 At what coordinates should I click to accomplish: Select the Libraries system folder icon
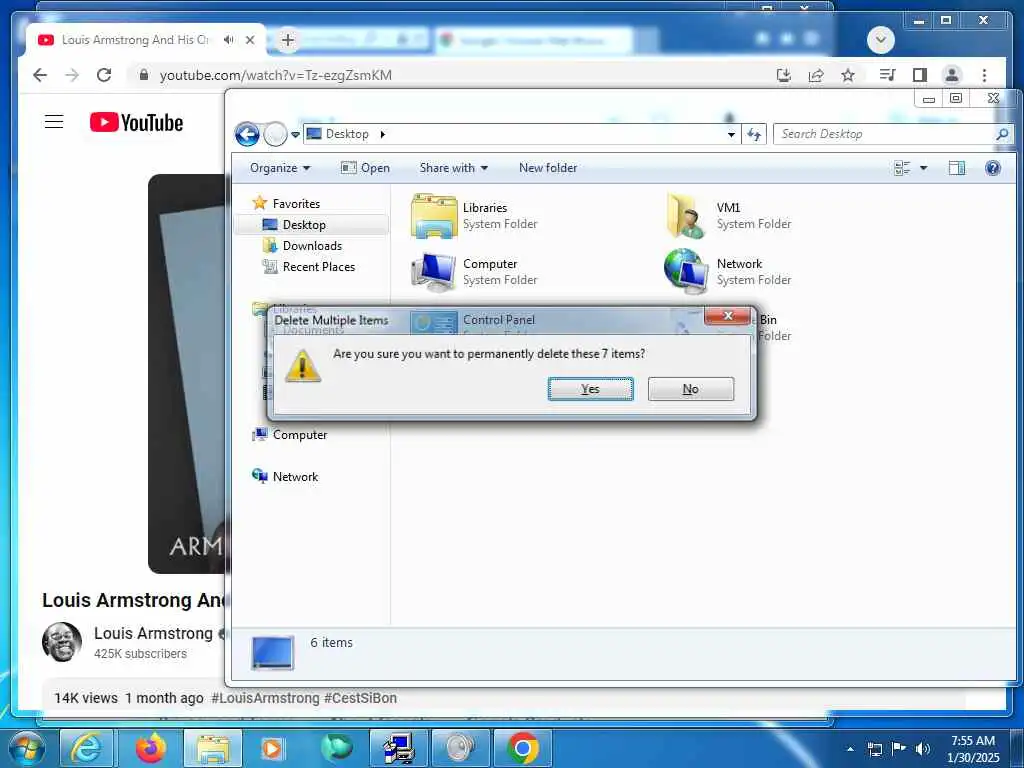[434, 216]
